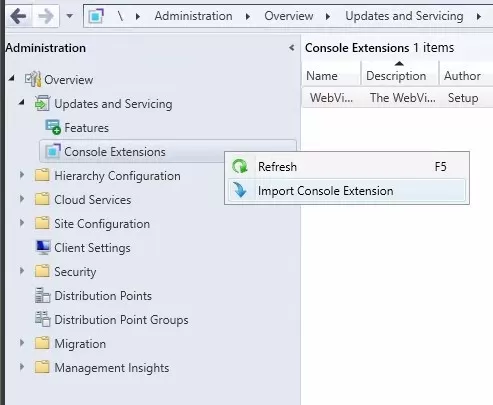Select the Features node icon
This screenshot has height=405, width=493.
(x=53, y=128)
